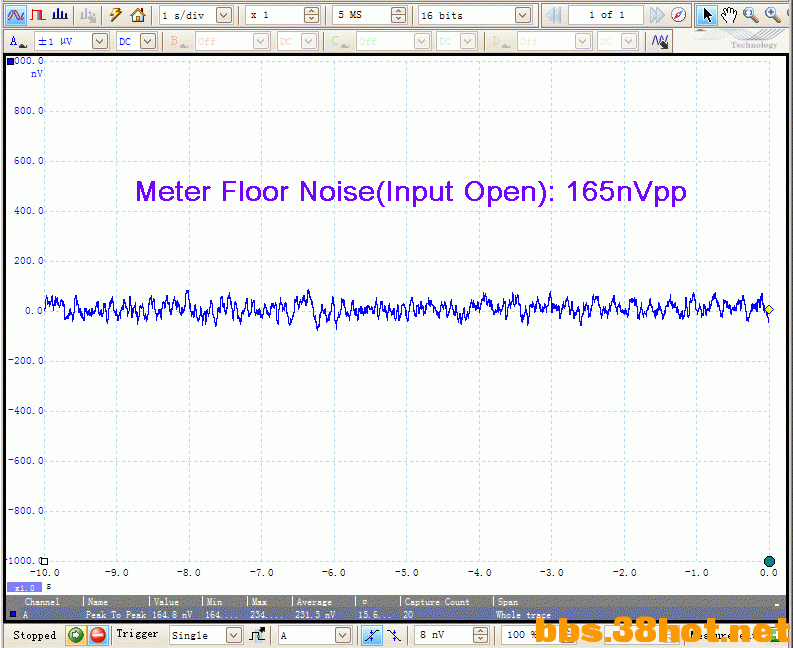Switch to Scope mode

tap(15, 15)
